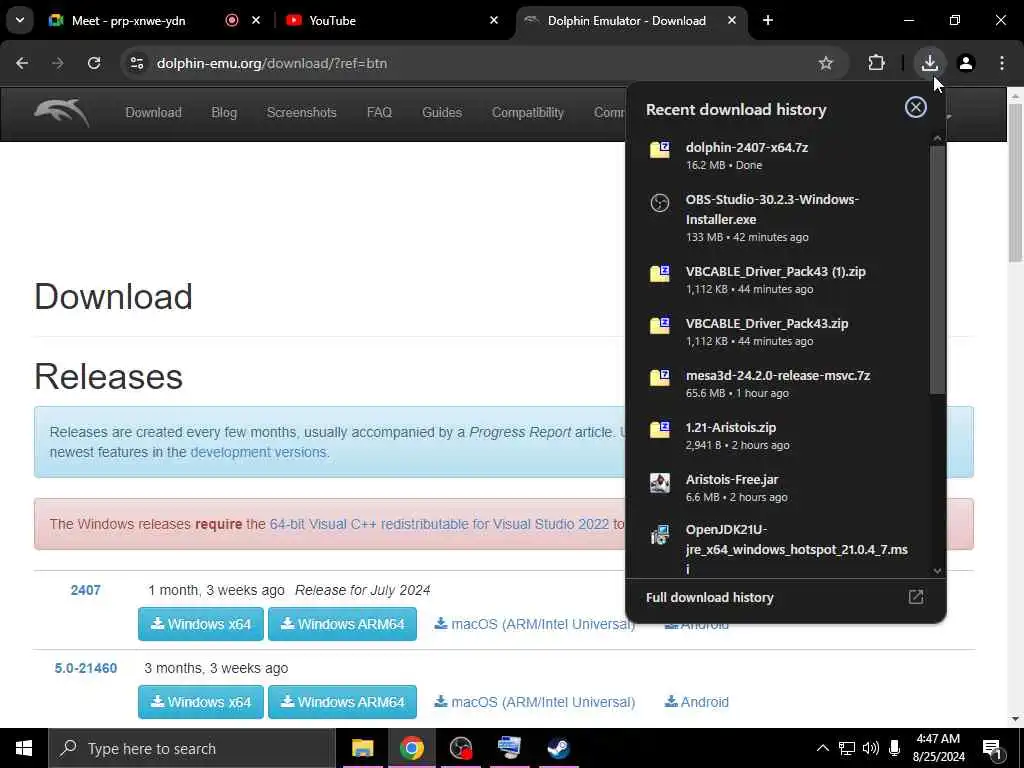Go back to previous page
This screenshot has height=768, width=1024.
(x=22, y=63)
